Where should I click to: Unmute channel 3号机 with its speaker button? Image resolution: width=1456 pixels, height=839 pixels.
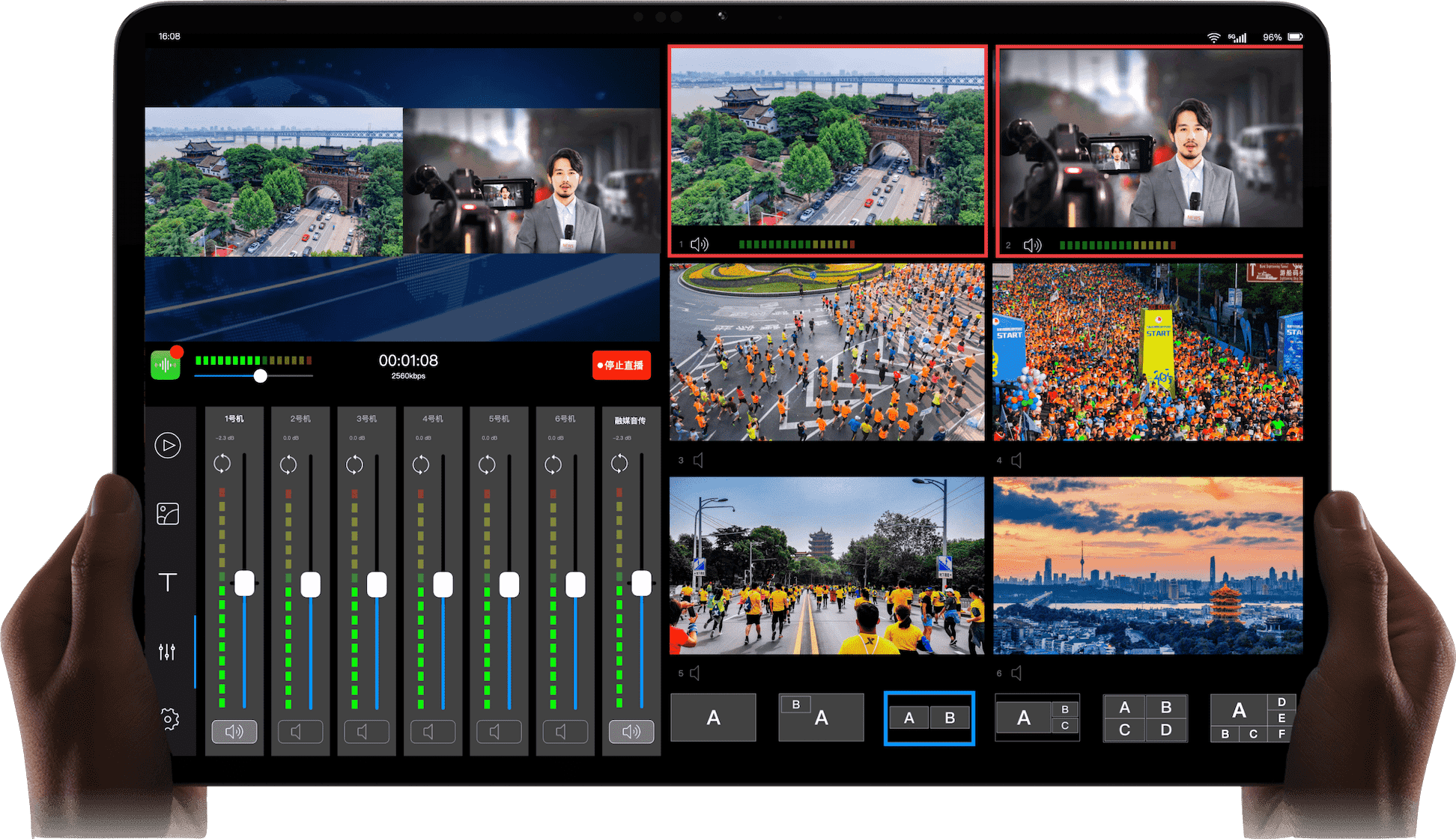[366, 731]
